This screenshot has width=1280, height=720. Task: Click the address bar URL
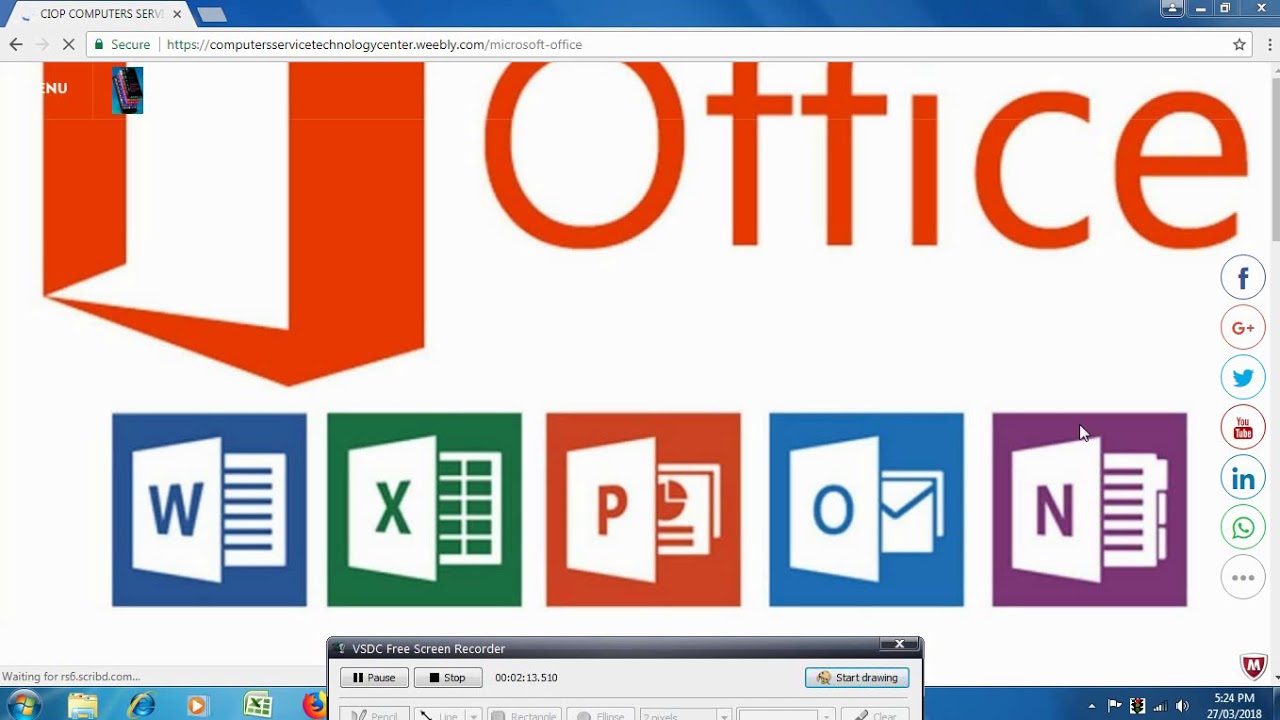tap(374, 44)
